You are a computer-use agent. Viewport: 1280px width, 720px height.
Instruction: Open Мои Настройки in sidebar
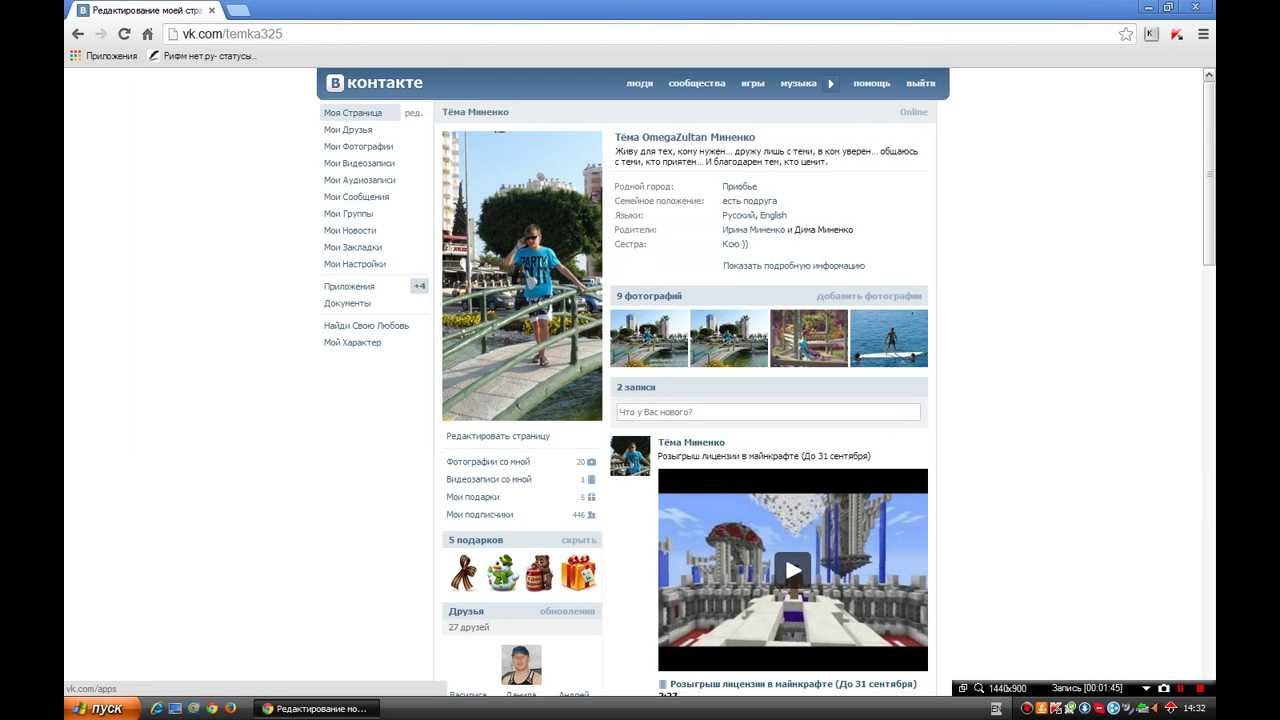pyautogui.click(x=355, y=264)
